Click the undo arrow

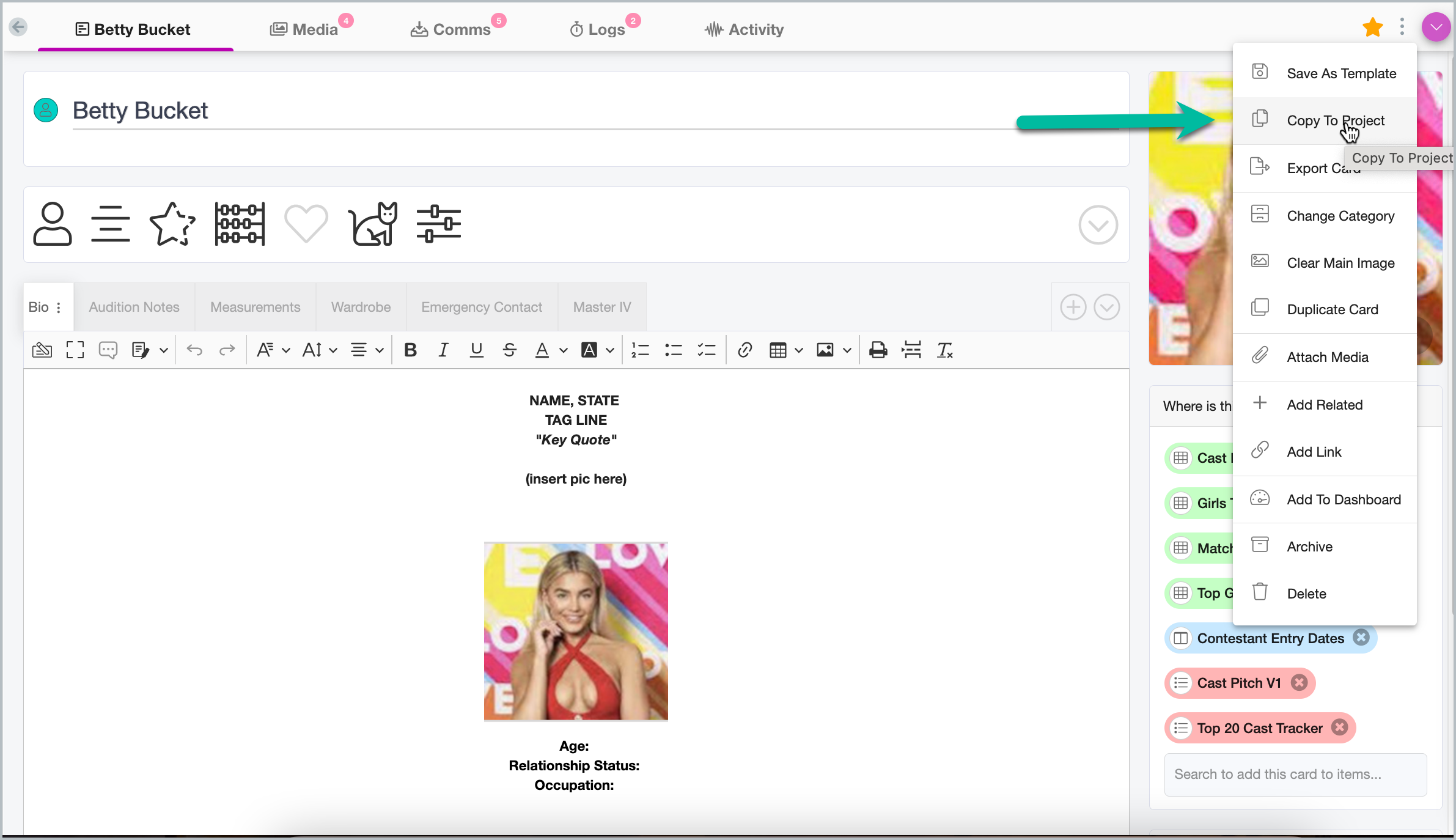coord(194,350)
